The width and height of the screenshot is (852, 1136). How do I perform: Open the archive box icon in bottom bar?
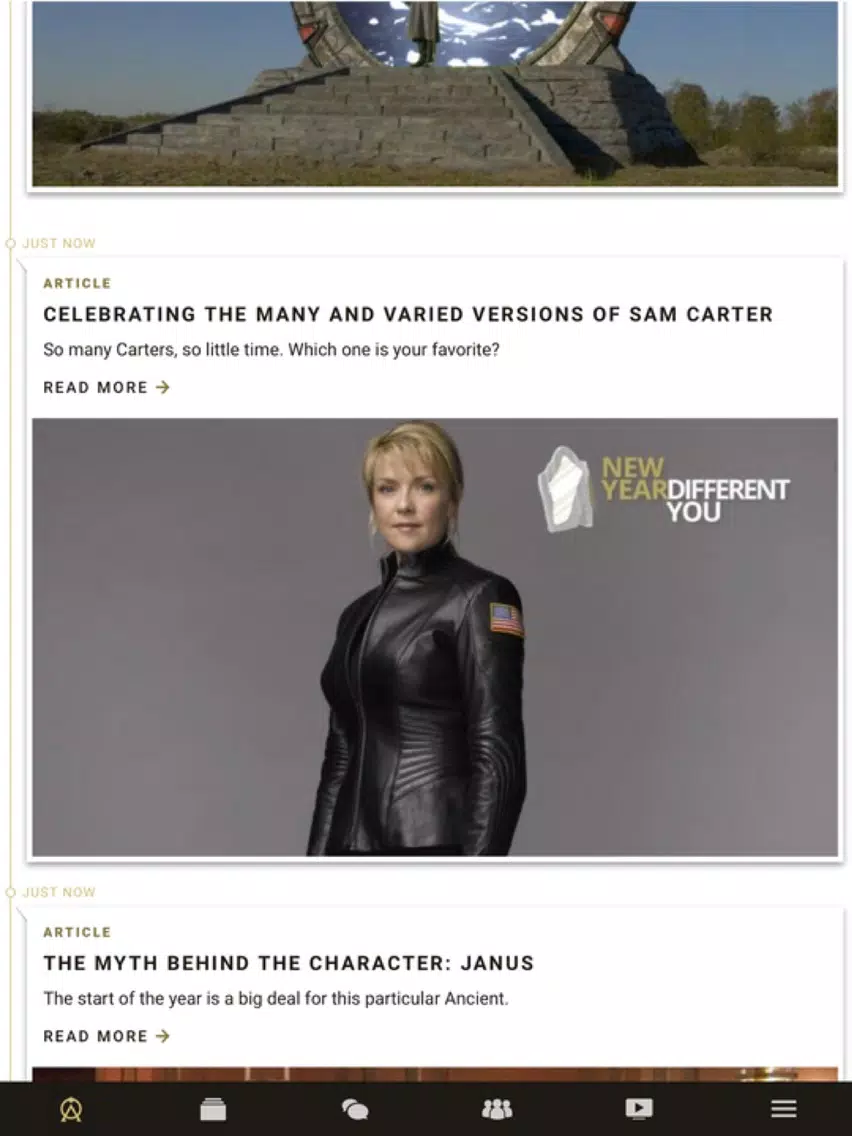(x=213, y=1108)
